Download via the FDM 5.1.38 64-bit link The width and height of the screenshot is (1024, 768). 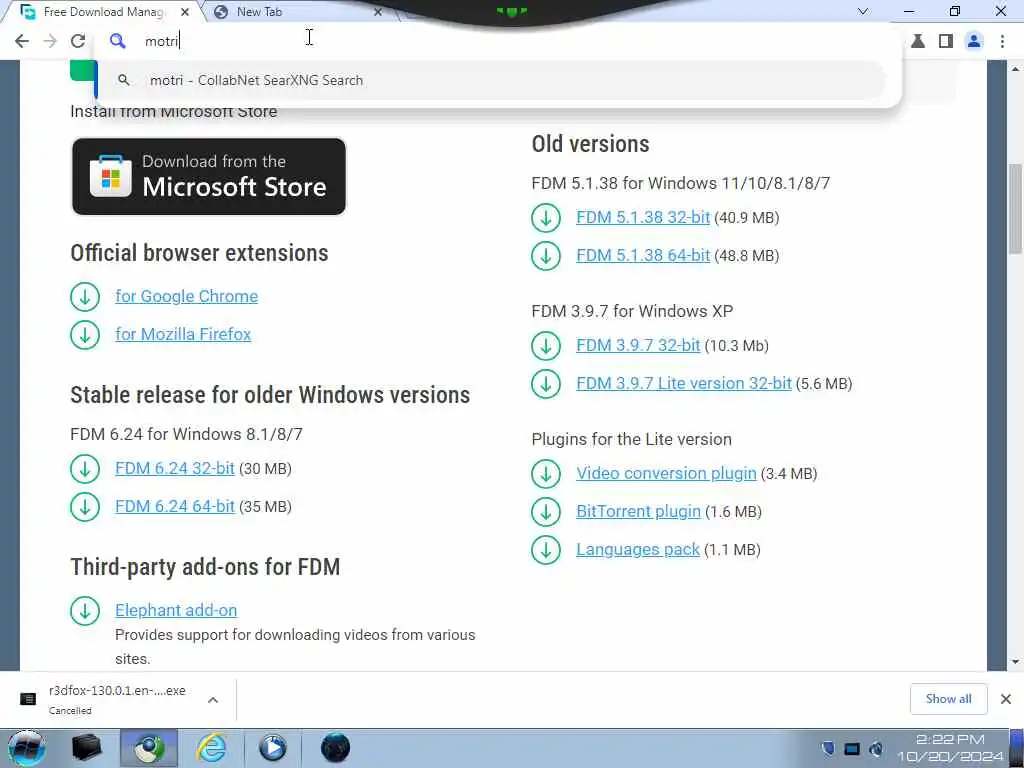(x=643, y=255)
